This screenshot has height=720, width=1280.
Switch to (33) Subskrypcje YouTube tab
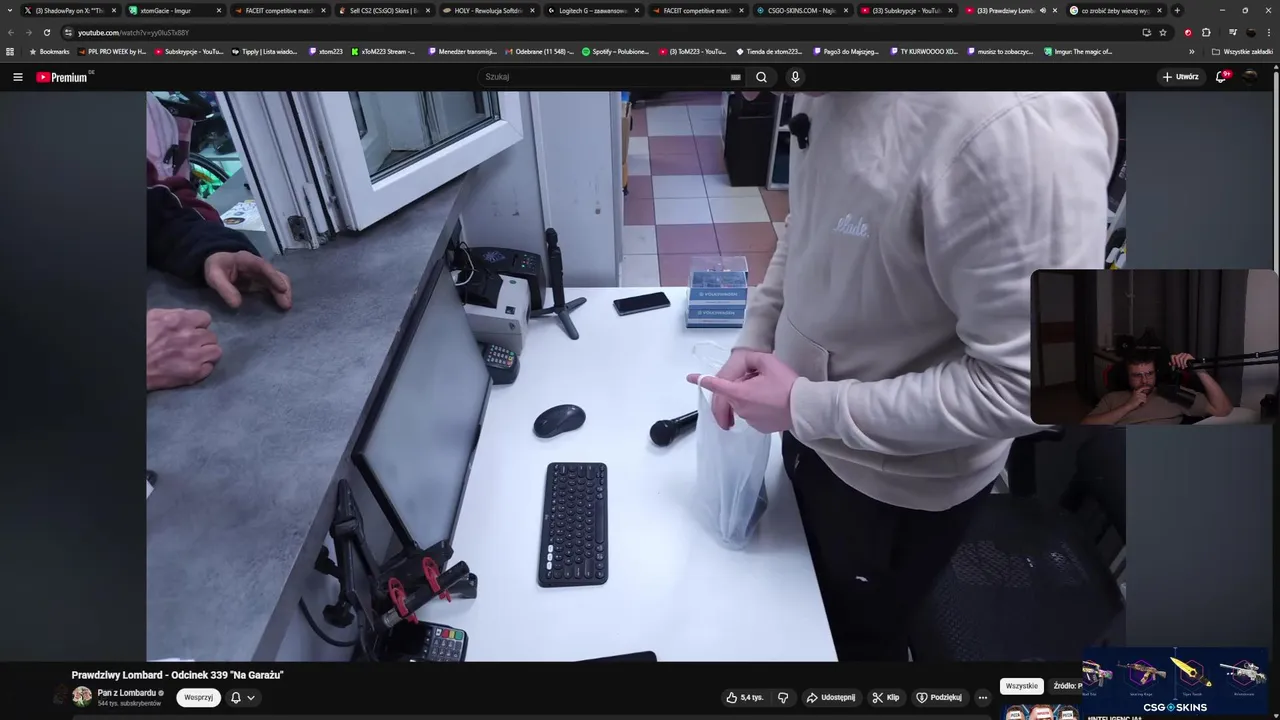(906, 10)
